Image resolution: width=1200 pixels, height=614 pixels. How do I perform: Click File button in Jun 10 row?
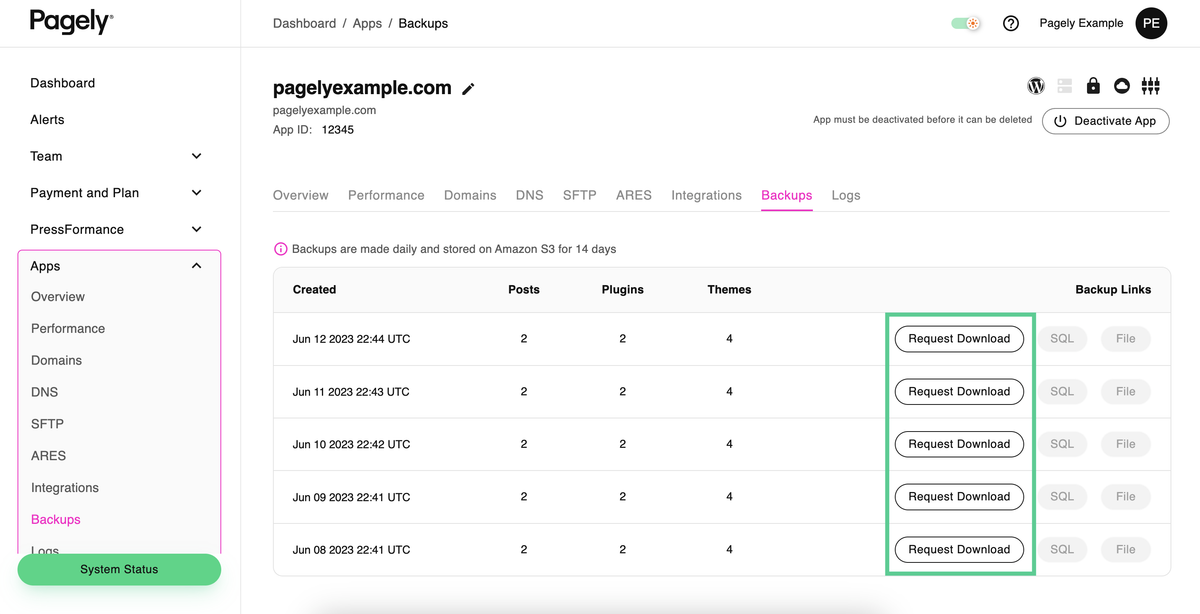tap(1126, 444)
